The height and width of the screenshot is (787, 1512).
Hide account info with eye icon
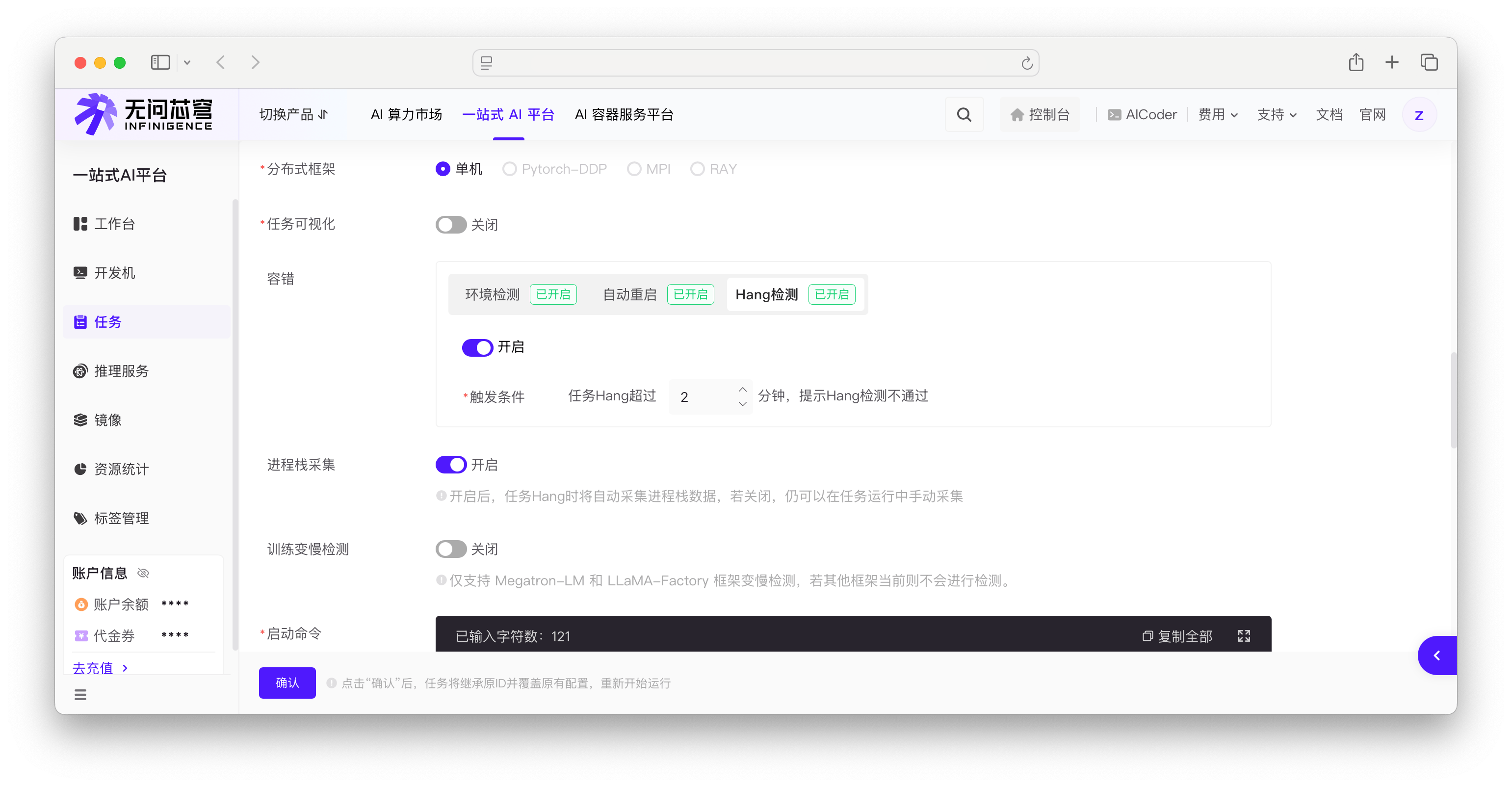pos(143,573)
